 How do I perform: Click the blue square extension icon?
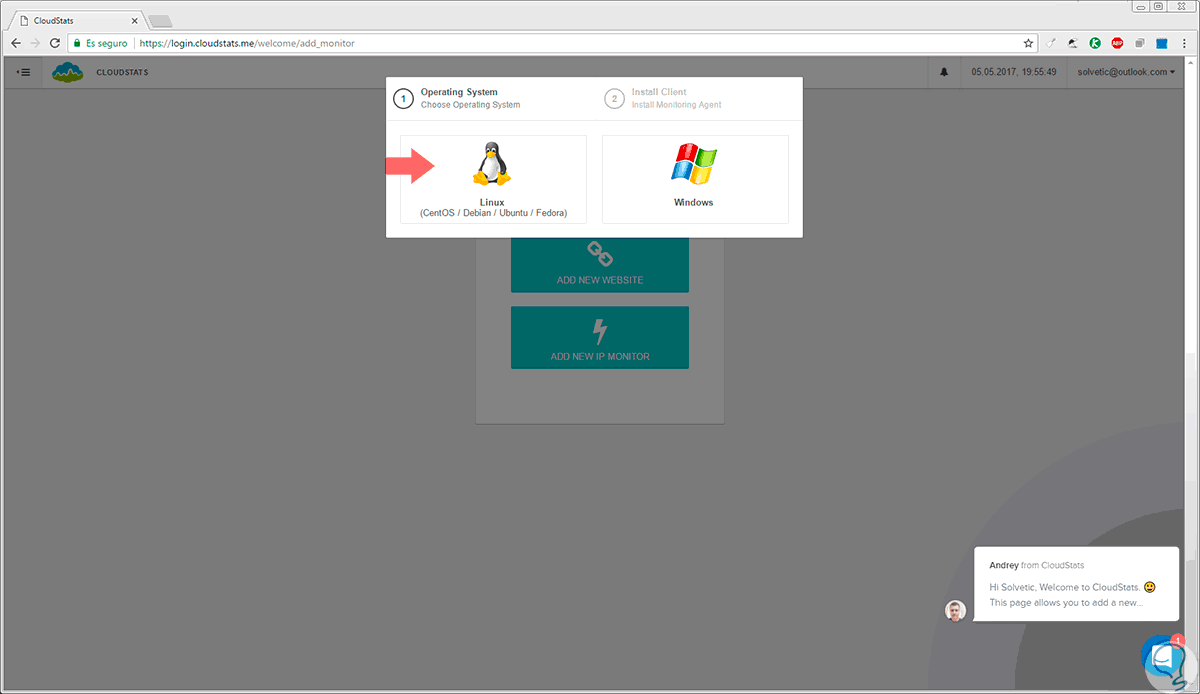pyautogui.click(x=1162, y=43)
